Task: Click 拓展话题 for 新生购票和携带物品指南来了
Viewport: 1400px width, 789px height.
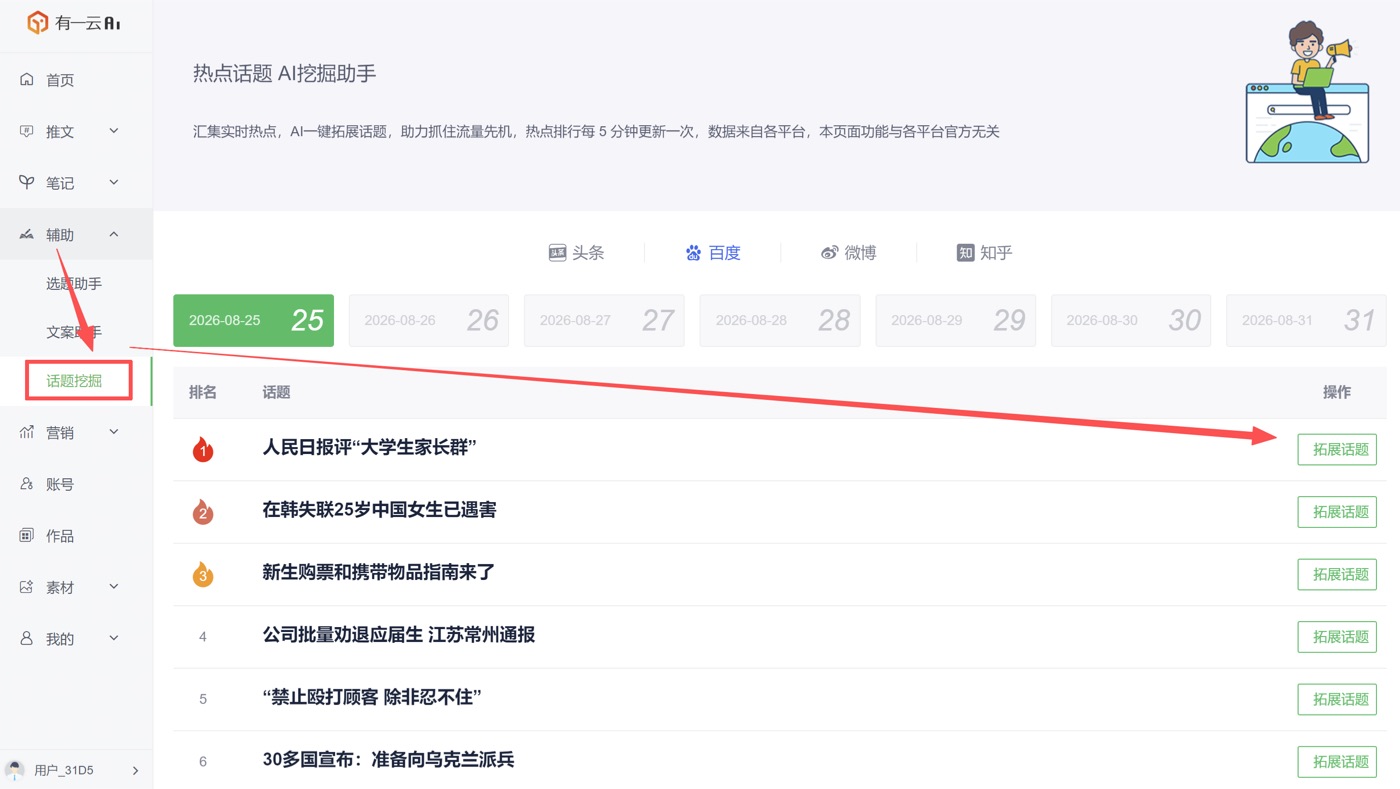Action: pyautogui.click(x=1337, y=574)
